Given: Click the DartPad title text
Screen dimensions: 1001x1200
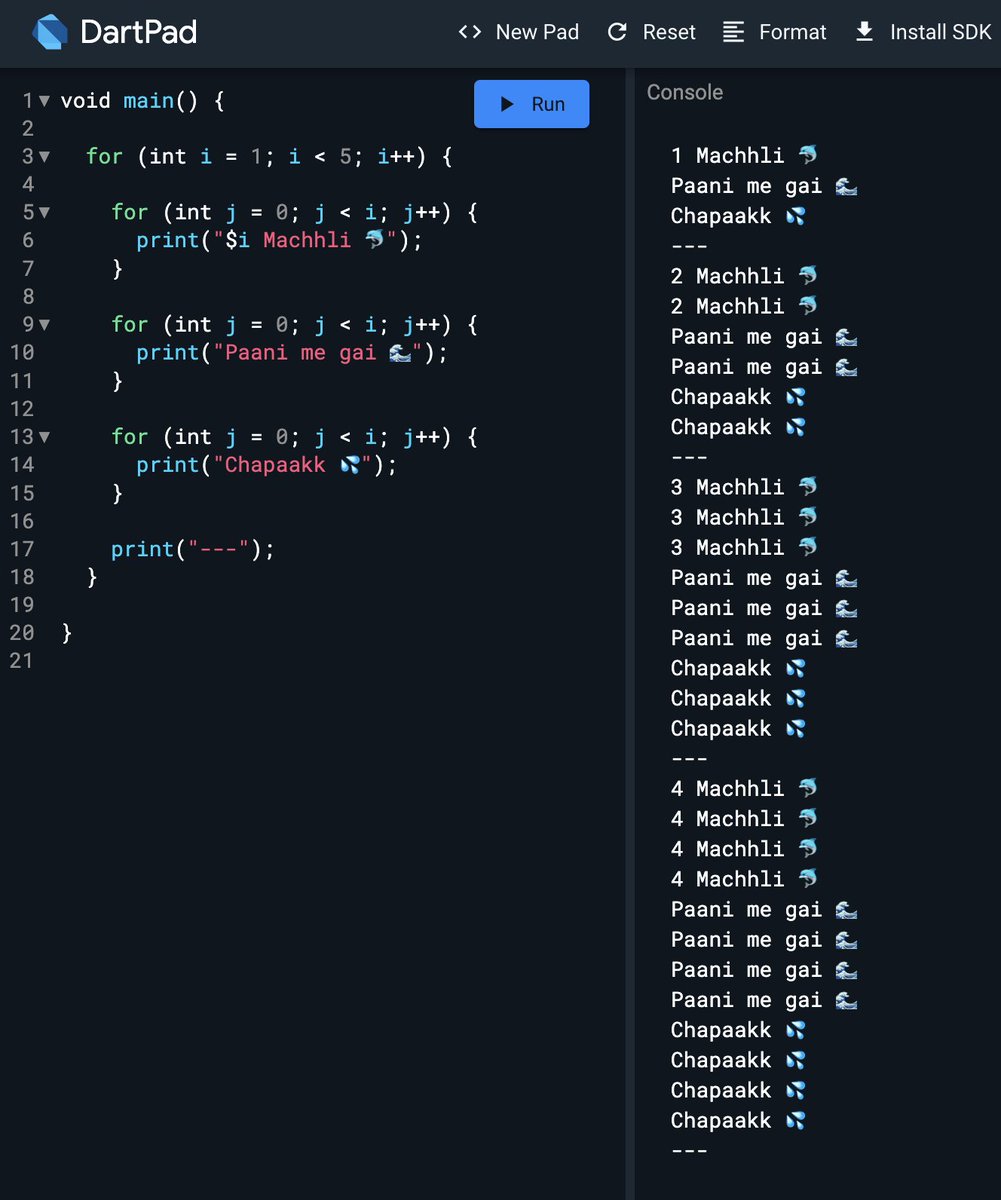Looking at the screenshot, I should point(138,32).
